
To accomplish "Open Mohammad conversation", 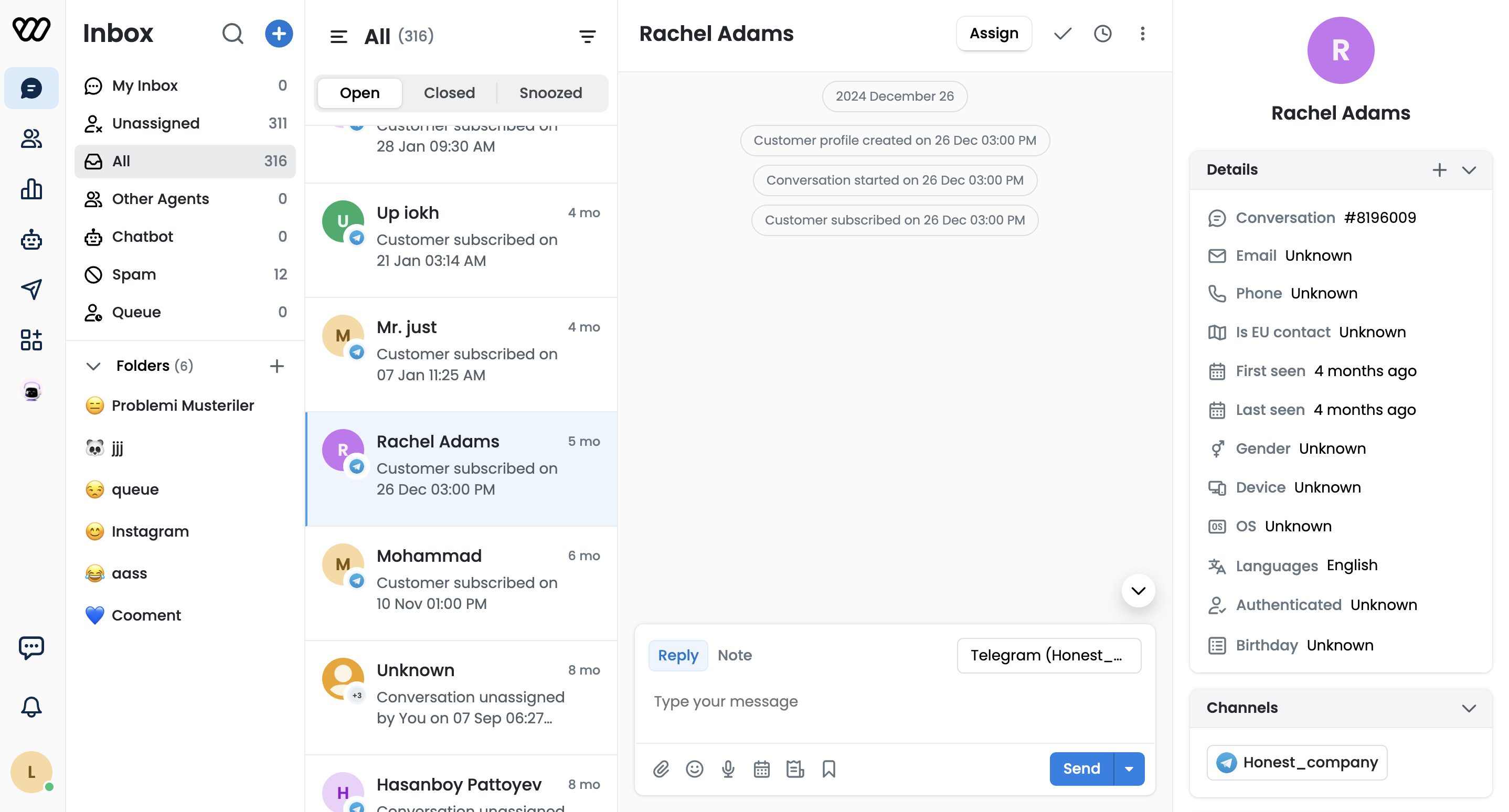I will 461,584.
